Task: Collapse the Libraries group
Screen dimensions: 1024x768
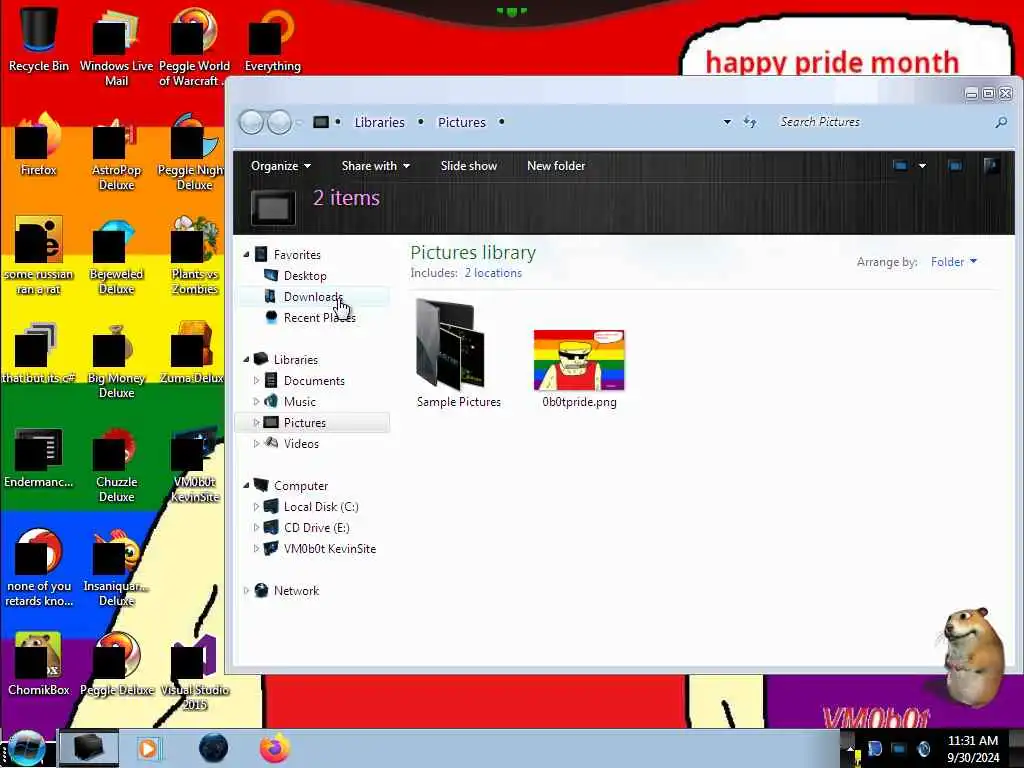Action: (246, 359)
